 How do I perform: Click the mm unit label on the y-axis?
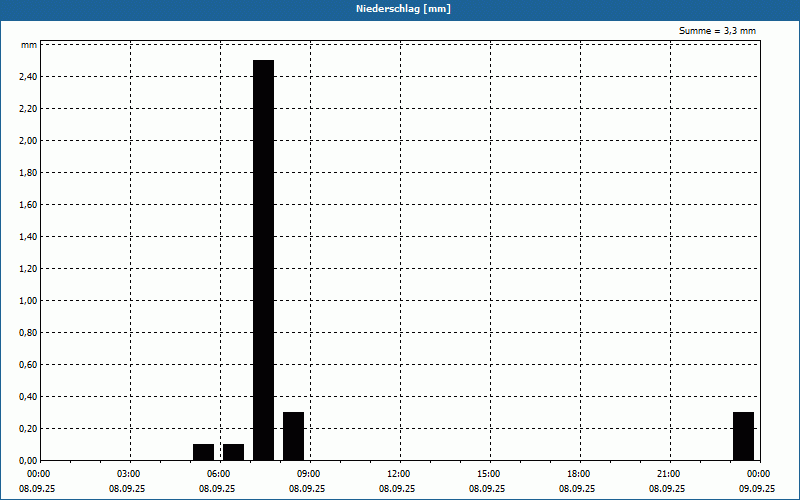pyautogui.click(x=29, y=45)
